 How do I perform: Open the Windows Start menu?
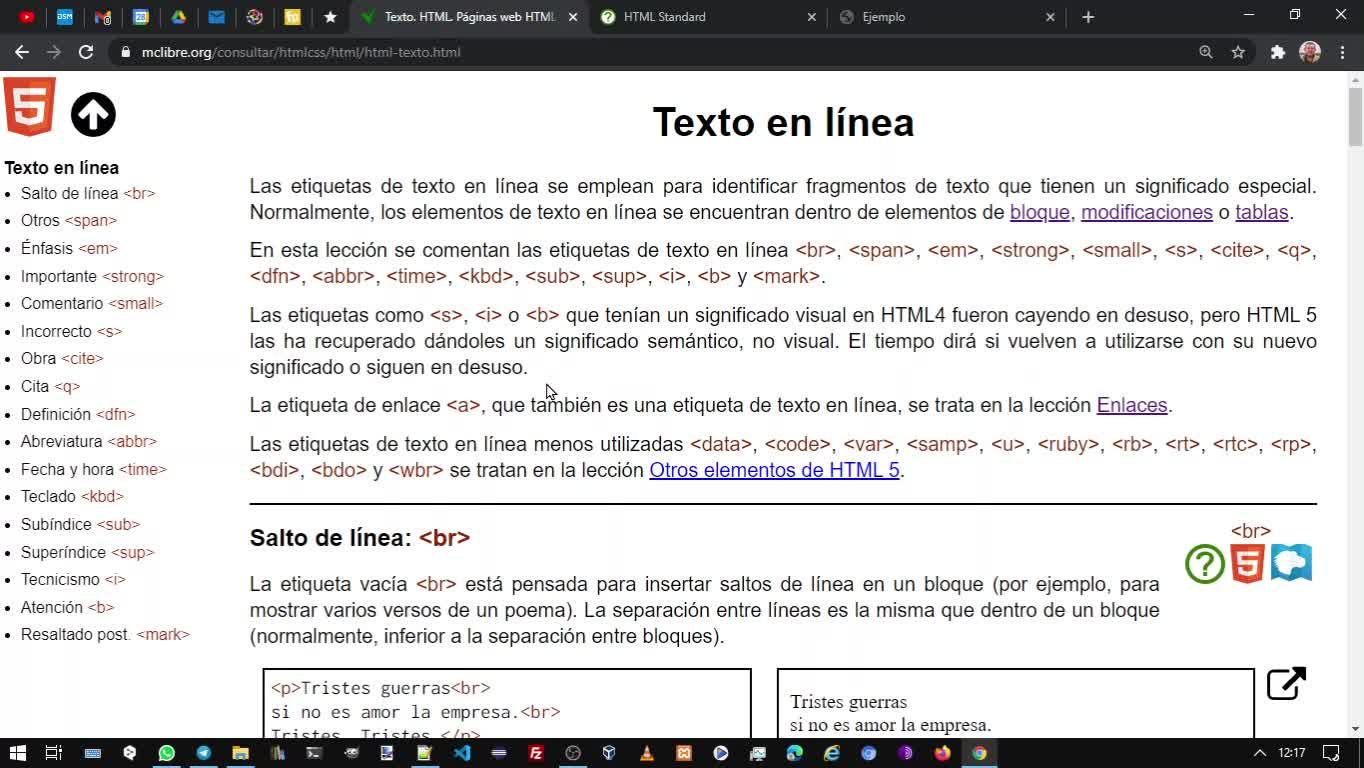pyautogui.click(x=17, y=753)
